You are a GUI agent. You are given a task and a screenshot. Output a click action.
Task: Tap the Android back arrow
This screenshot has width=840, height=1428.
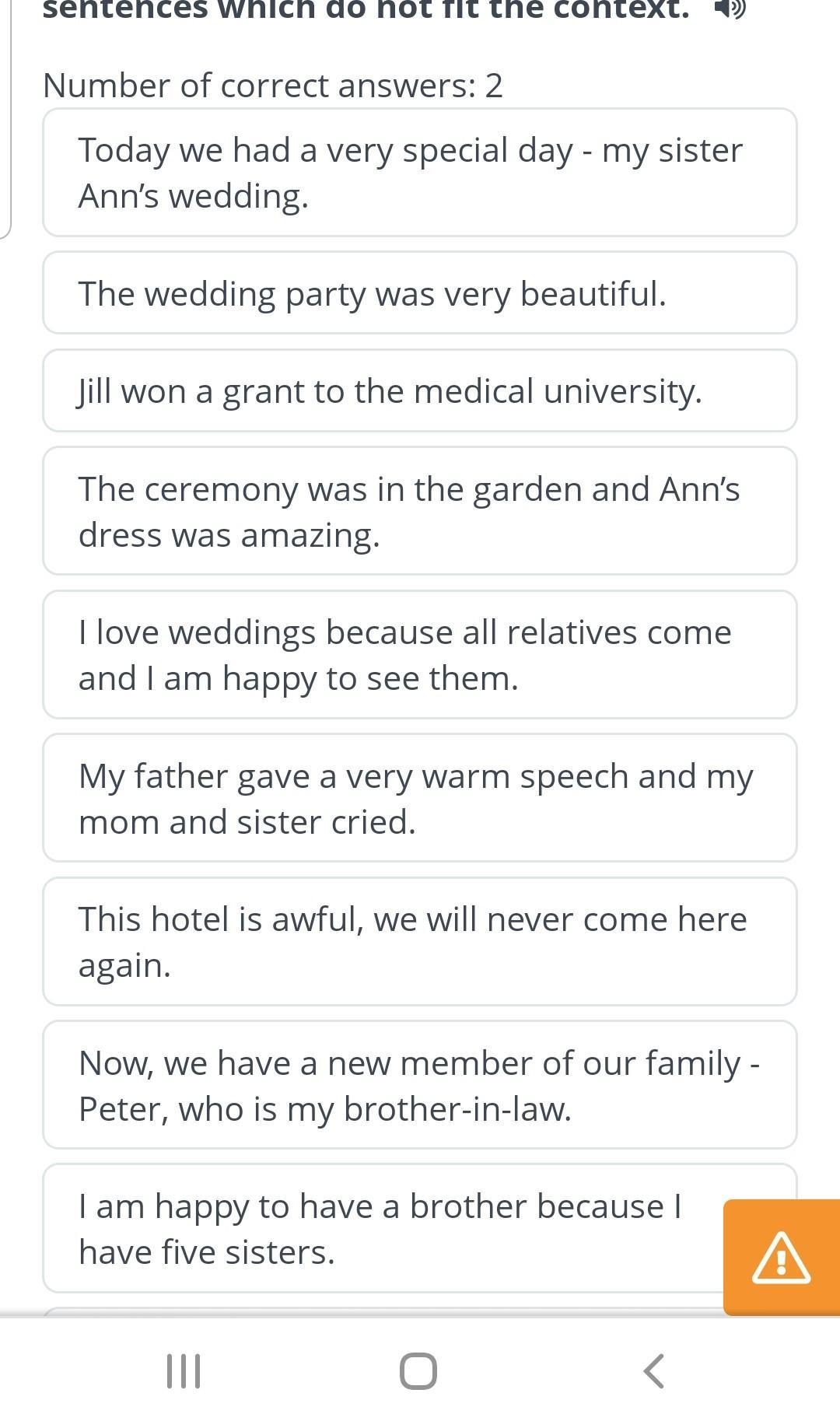pos(654,1370)
